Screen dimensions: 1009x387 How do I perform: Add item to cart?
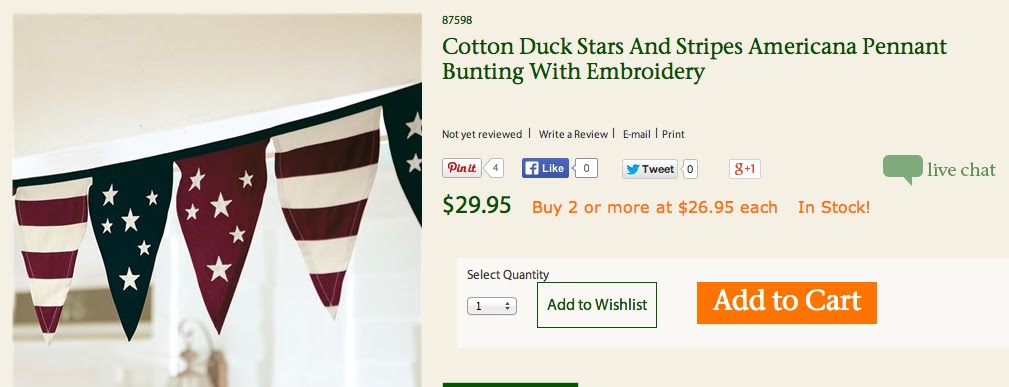(x=786, y=303)
